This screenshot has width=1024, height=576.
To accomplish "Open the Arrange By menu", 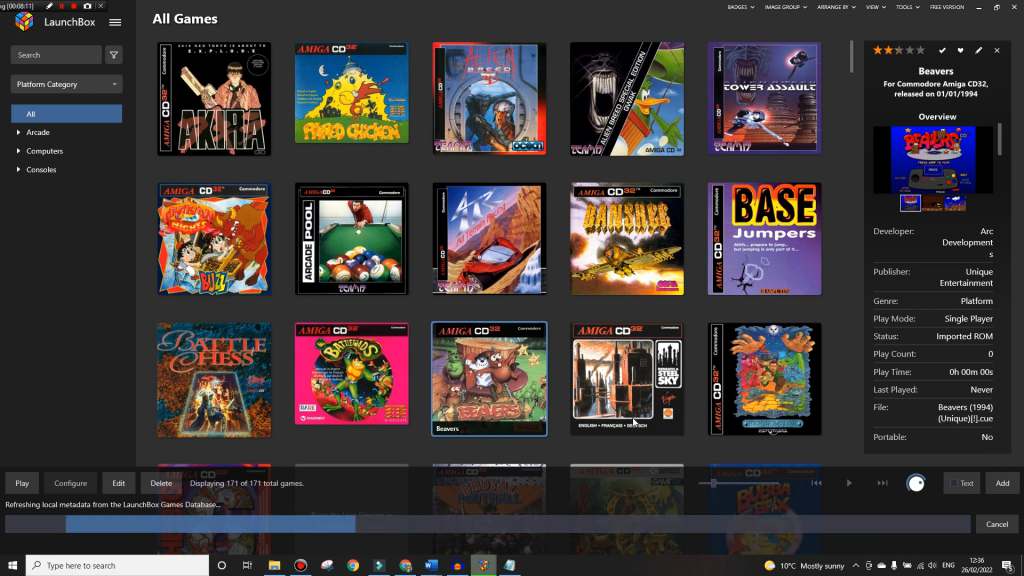I will [836, 7].
